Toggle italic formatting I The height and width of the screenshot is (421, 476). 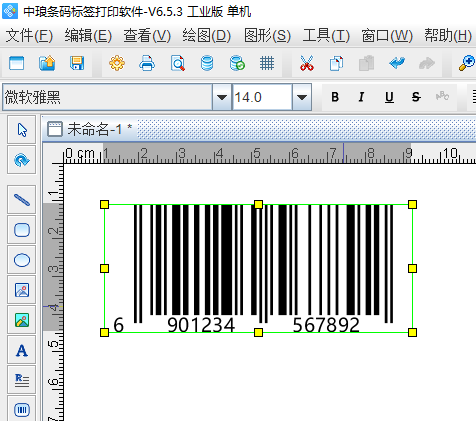(x=361, y=97)
